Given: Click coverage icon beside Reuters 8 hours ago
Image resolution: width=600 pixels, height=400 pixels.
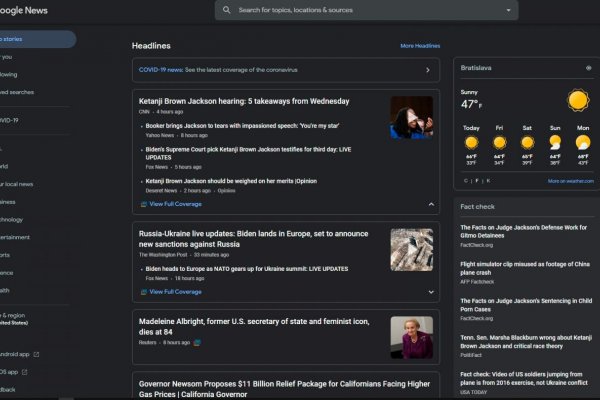Looking at the screenshot, I should (x=197, y=343).
